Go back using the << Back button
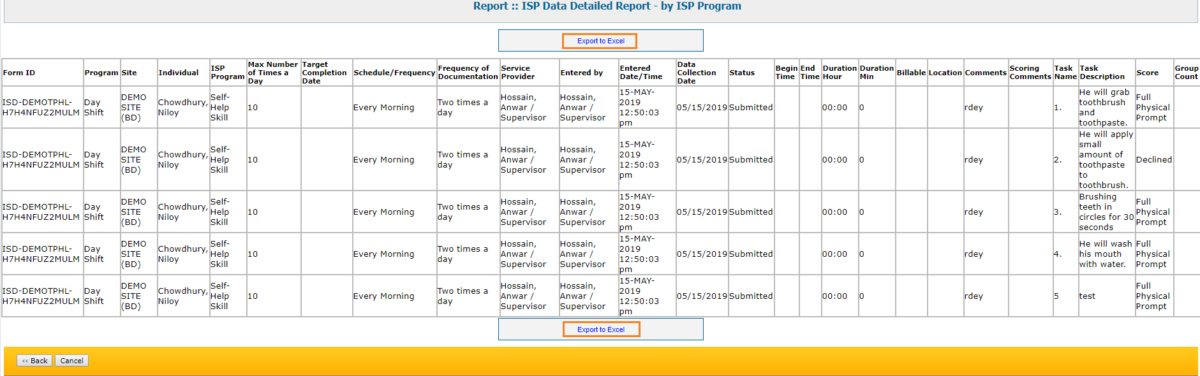This screenshot has height=376, width=1200. pyautogui.click(x=34, y=360)
